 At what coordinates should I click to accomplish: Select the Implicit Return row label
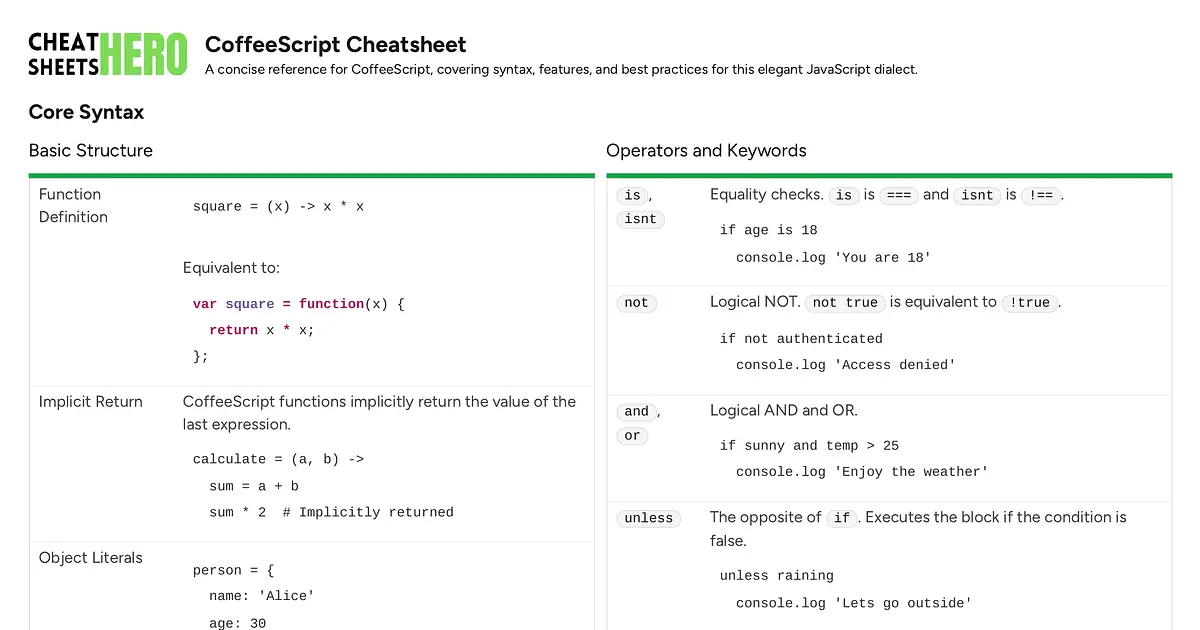tap(91, 402)
